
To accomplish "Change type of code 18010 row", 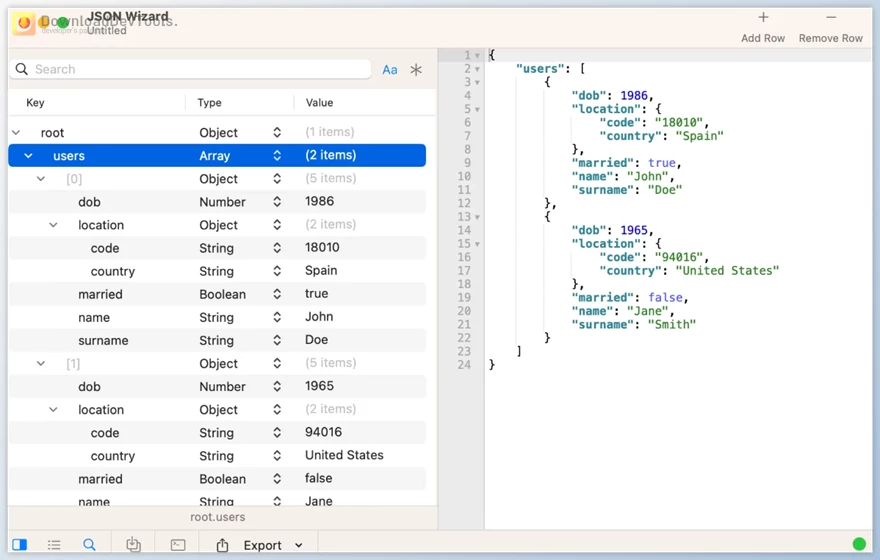I will pyautogui.click(x=277, y=247).
